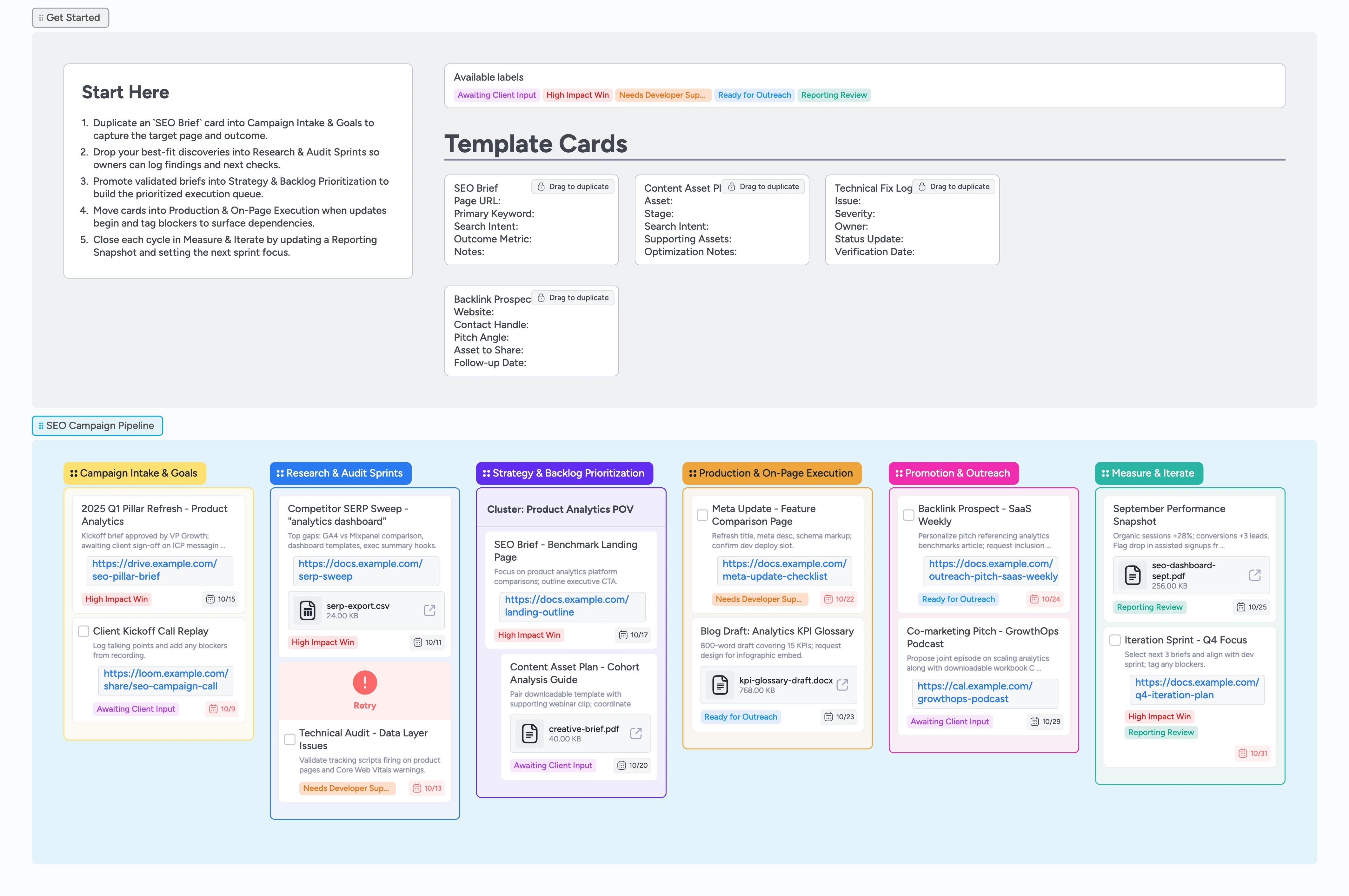Open creative-brief.pdf using its external link icon
Screen dimensions: 1349x896
coord(636,733)
